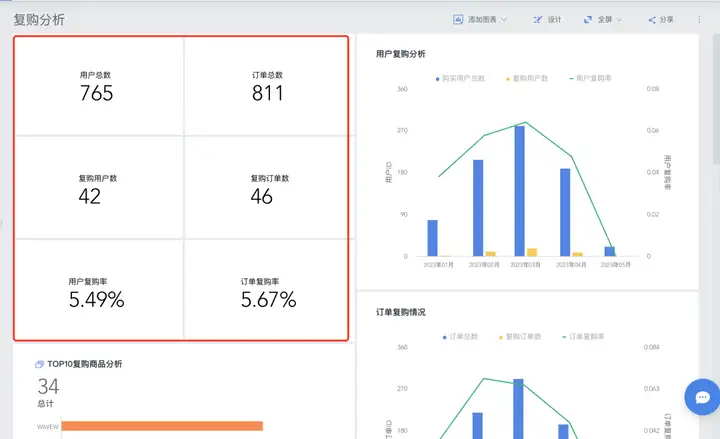Screen dimensions: 720x439
Task: Click the tallest blue bar in 订单复购情况
Action: pos(518,409)
